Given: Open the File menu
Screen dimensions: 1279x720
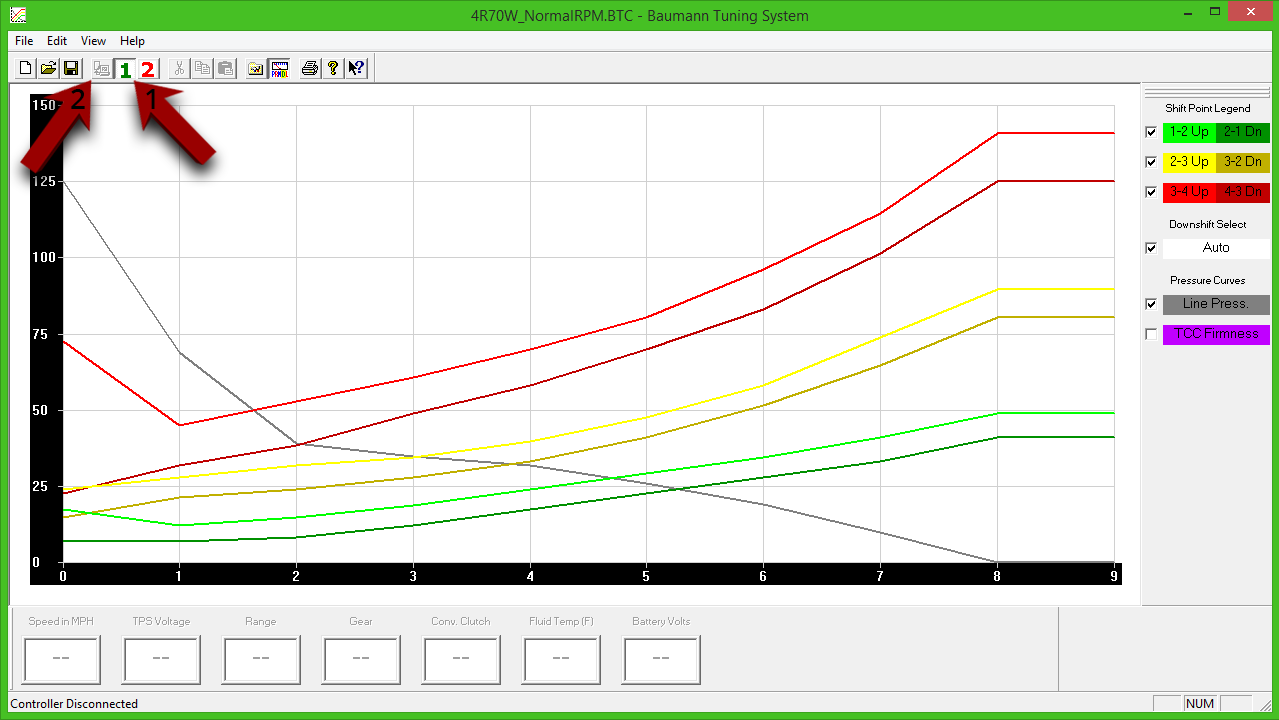Looking at the screenshot, I should point(24,41).
